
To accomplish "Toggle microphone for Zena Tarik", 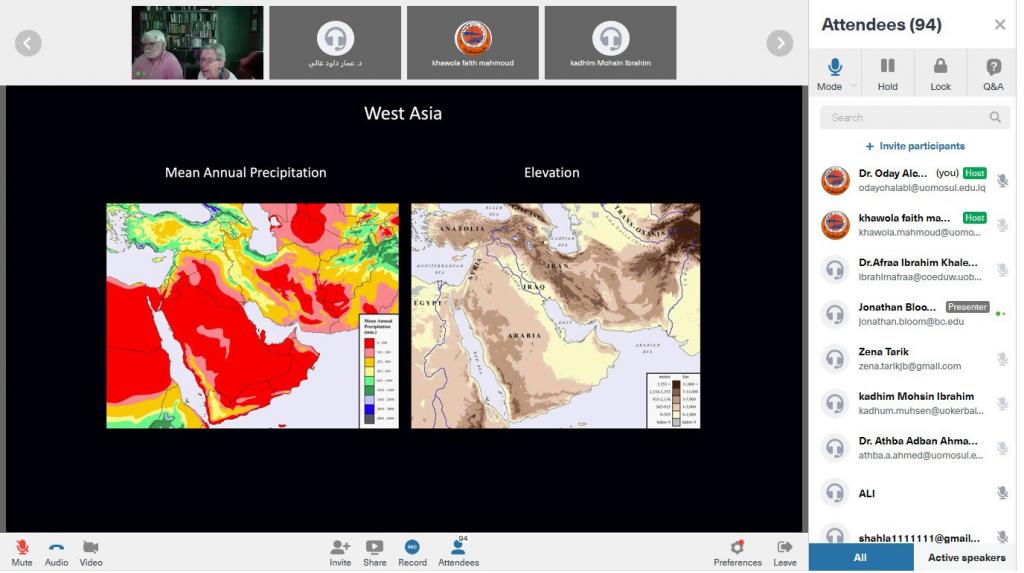I will pyautogui.click(x=1002, y=359).
